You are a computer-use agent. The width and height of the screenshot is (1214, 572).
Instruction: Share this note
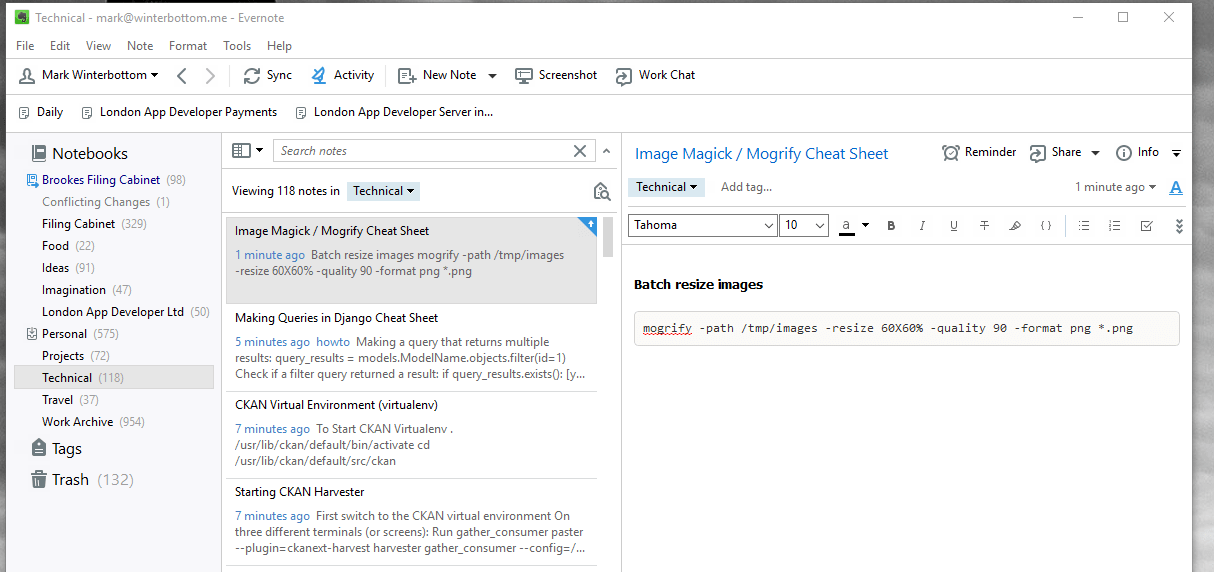[1056, 153]
